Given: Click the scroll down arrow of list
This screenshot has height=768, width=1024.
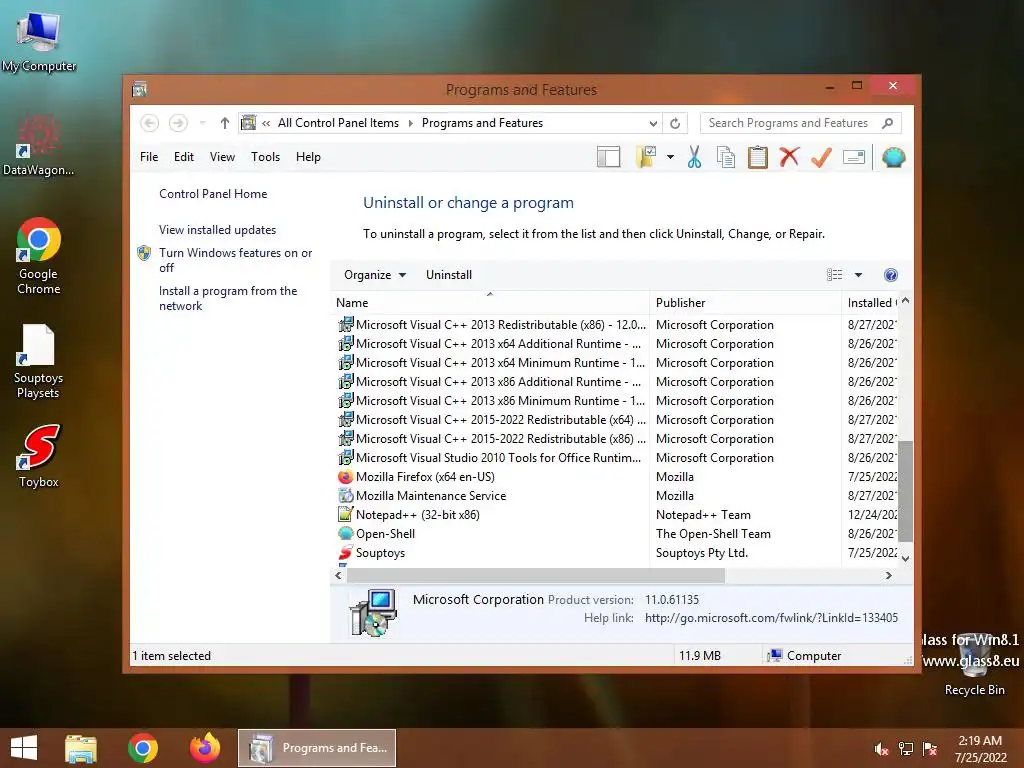Looking at the screenshot, I should (905, 558).
